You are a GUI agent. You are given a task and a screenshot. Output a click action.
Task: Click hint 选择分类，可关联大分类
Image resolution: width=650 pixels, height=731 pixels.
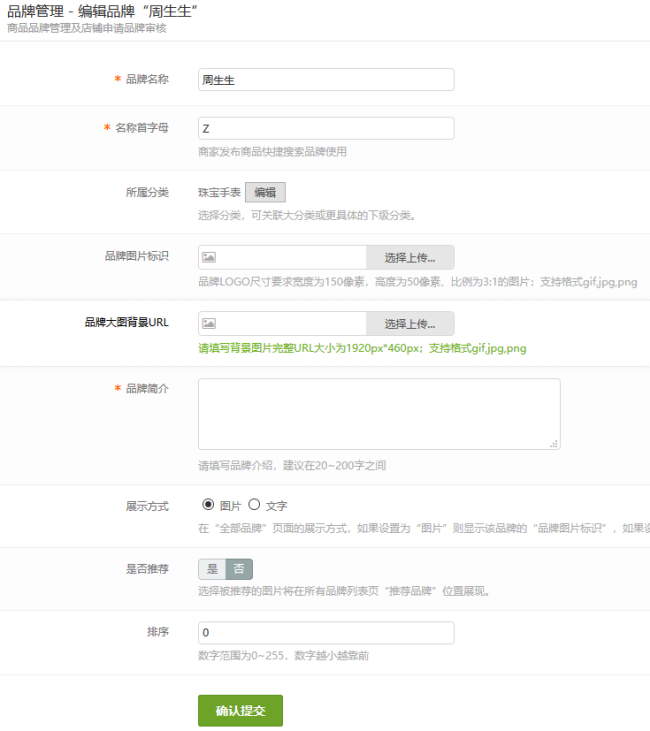(307, 216)
